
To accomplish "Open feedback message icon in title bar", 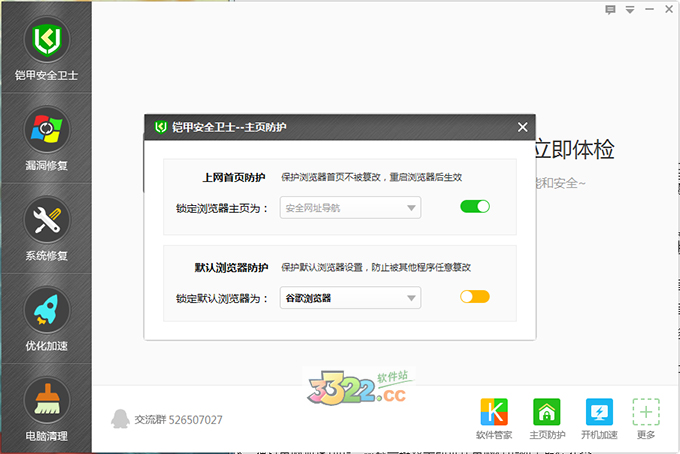I will (x=610, y=10).
